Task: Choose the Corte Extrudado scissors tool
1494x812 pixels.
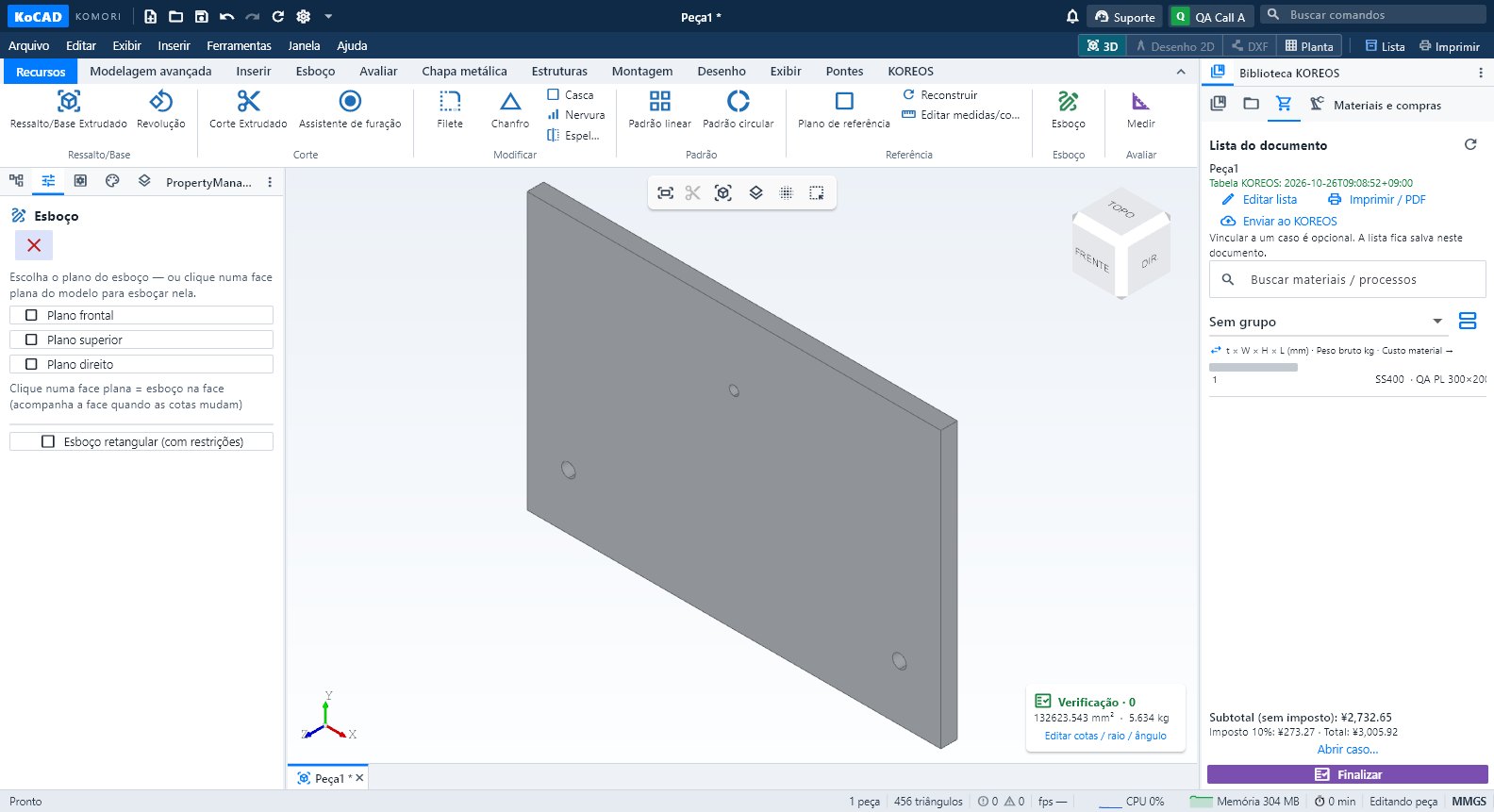Action: 248,109
